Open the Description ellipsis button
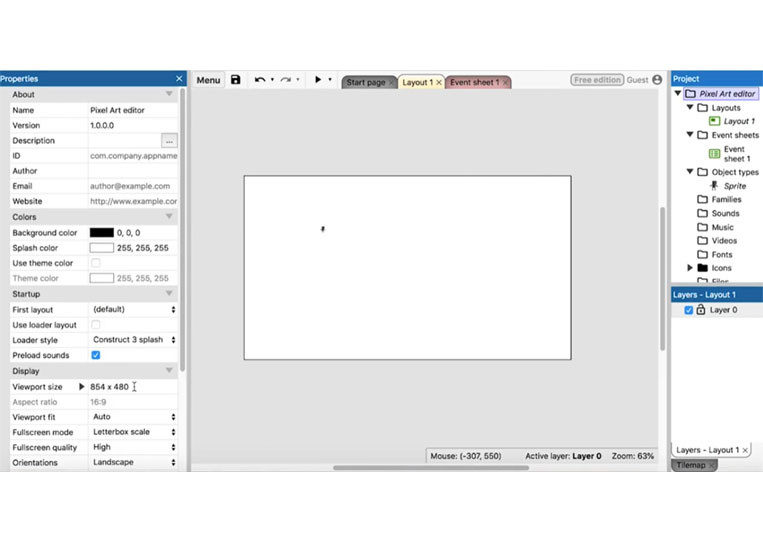This screenshot has width=763, height=541. click(x=169, y=141)
